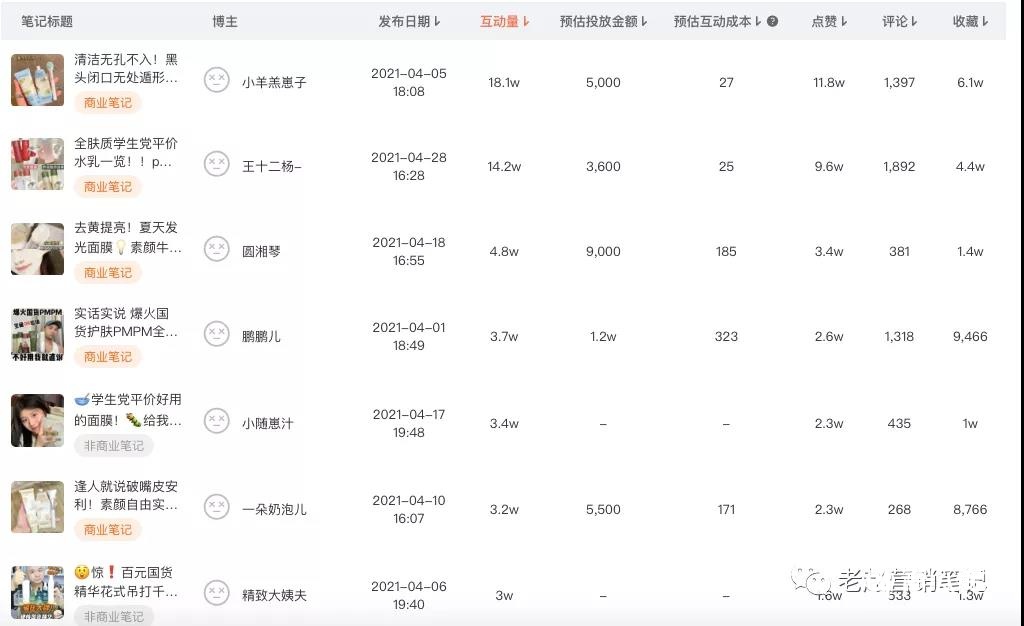Click the 预估投放金额 sort arrow
Viewport: 1024px width, 626px height.
click(642, 20)
